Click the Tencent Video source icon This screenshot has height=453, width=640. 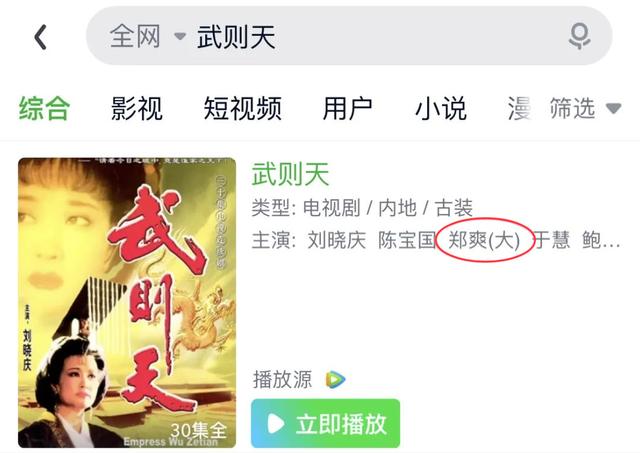pyautogui.click(x=335, y=379)
